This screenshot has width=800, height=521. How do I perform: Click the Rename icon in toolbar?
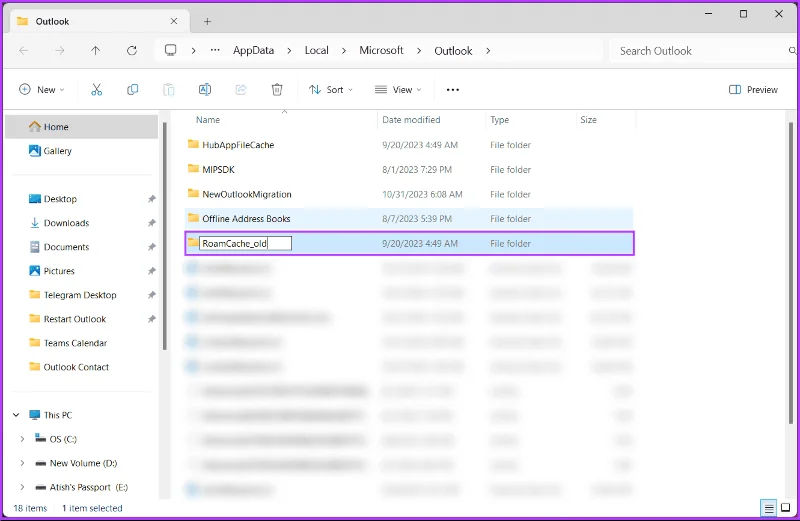tap(205, 90)
